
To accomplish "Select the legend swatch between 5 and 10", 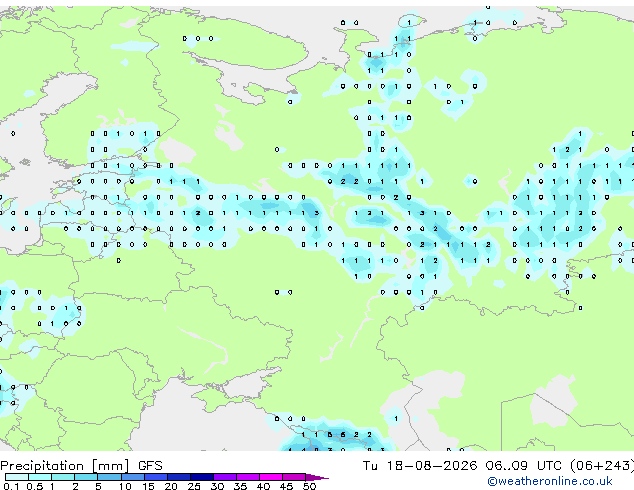I will pos(109,477).
